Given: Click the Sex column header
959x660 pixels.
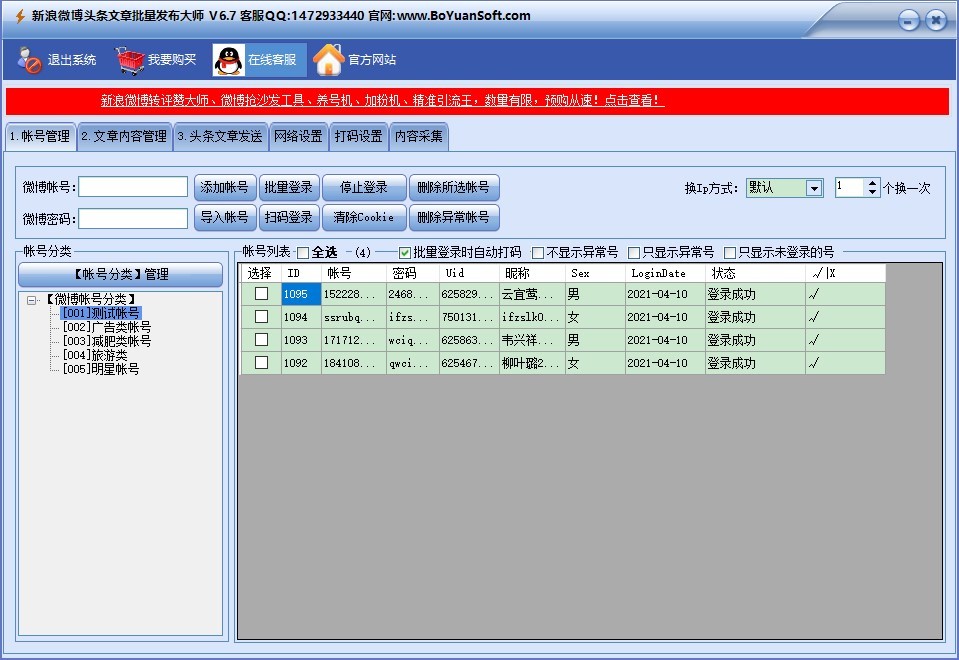Looking at the screenshot, I should pos(595,273).
